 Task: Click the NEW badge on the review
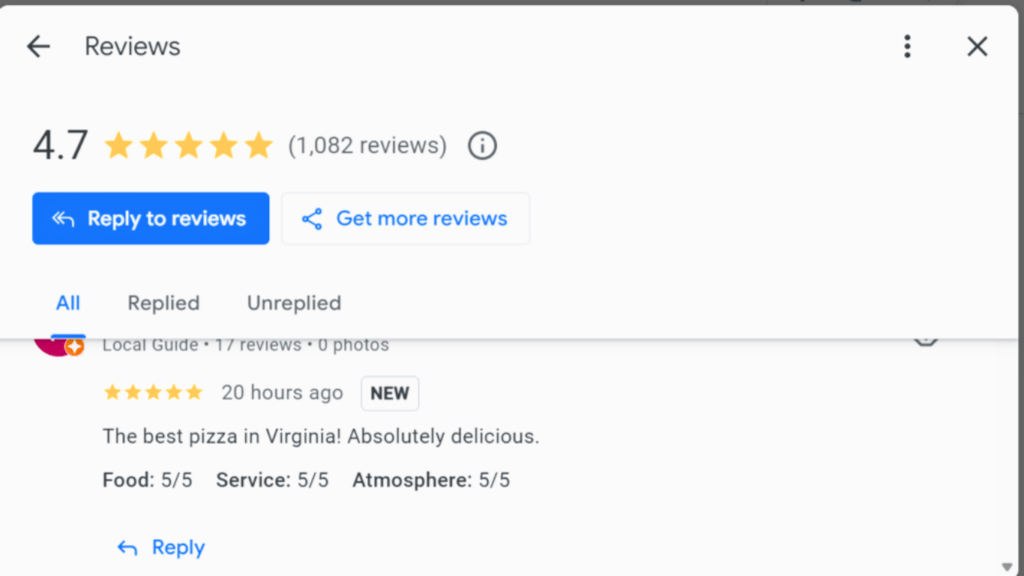coord(389,393)
